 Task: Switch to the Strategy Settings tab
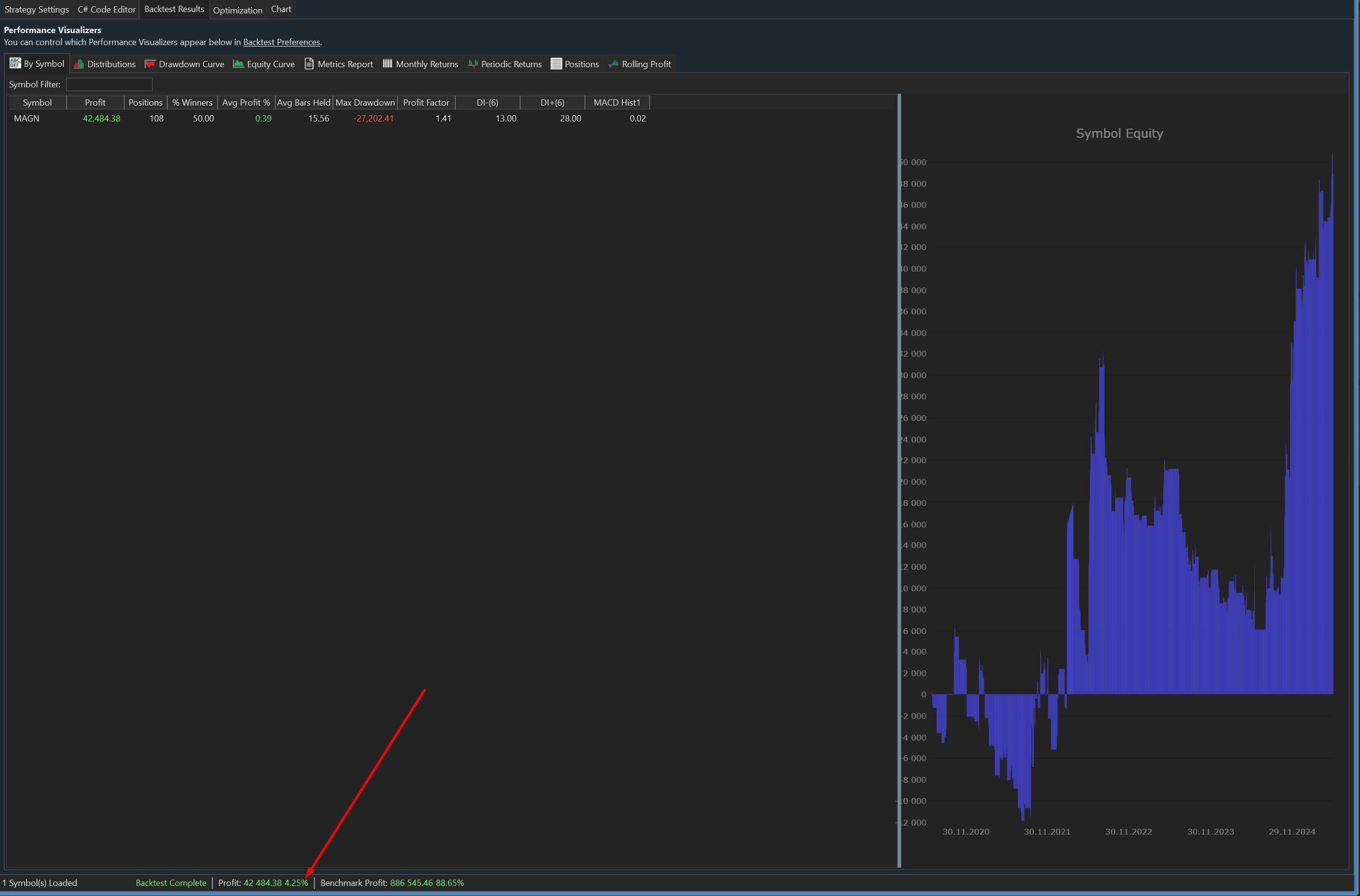tap(36, 9)
